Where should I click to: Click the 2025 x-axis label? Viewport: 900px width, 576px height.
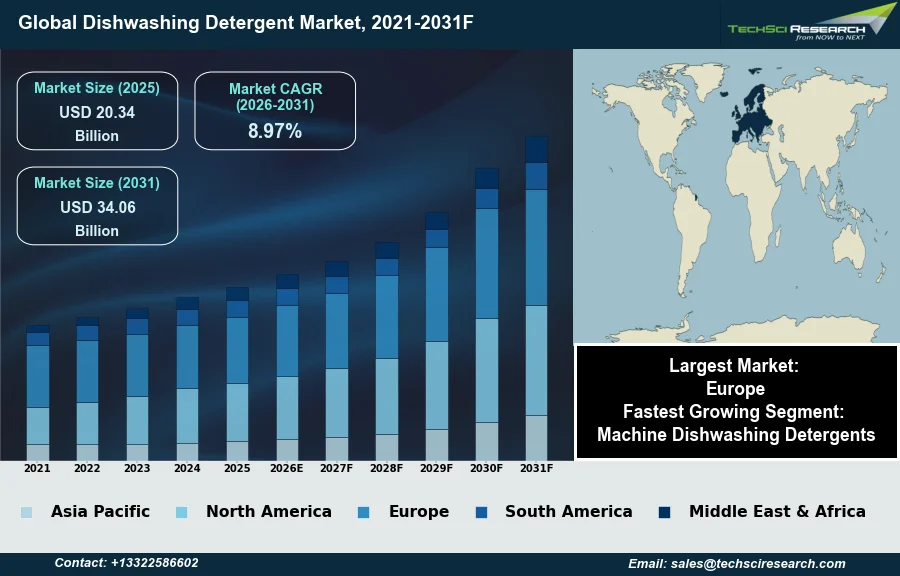point(237,468)
